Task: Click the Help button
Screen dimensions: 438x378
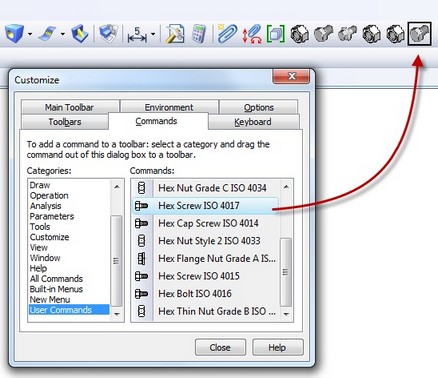Action: pyautogui.click(x=277, y=348)
